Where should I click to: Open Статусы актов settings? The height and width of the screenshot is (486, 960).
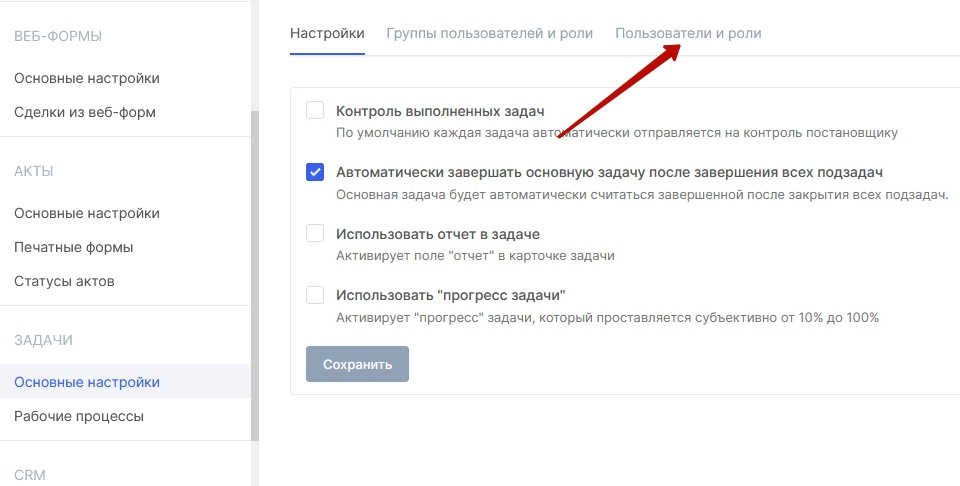click(x=64, y=281)
